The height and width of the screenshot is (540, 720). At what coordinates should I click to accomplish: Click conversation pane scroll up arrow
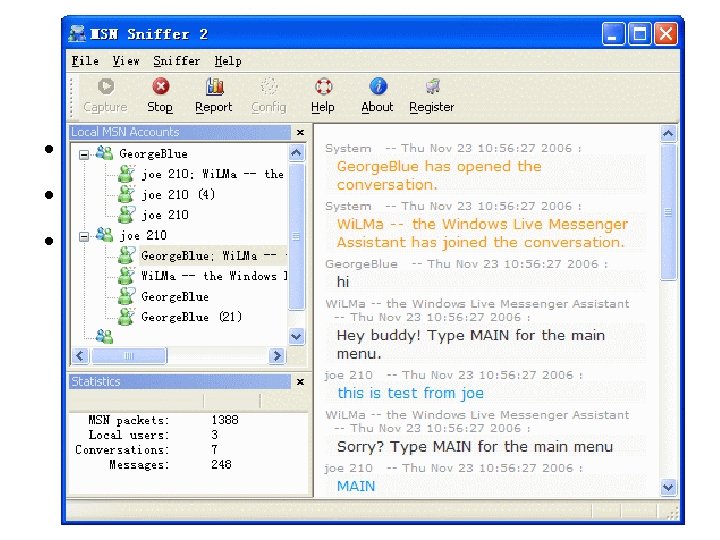(x=668, y=134)
